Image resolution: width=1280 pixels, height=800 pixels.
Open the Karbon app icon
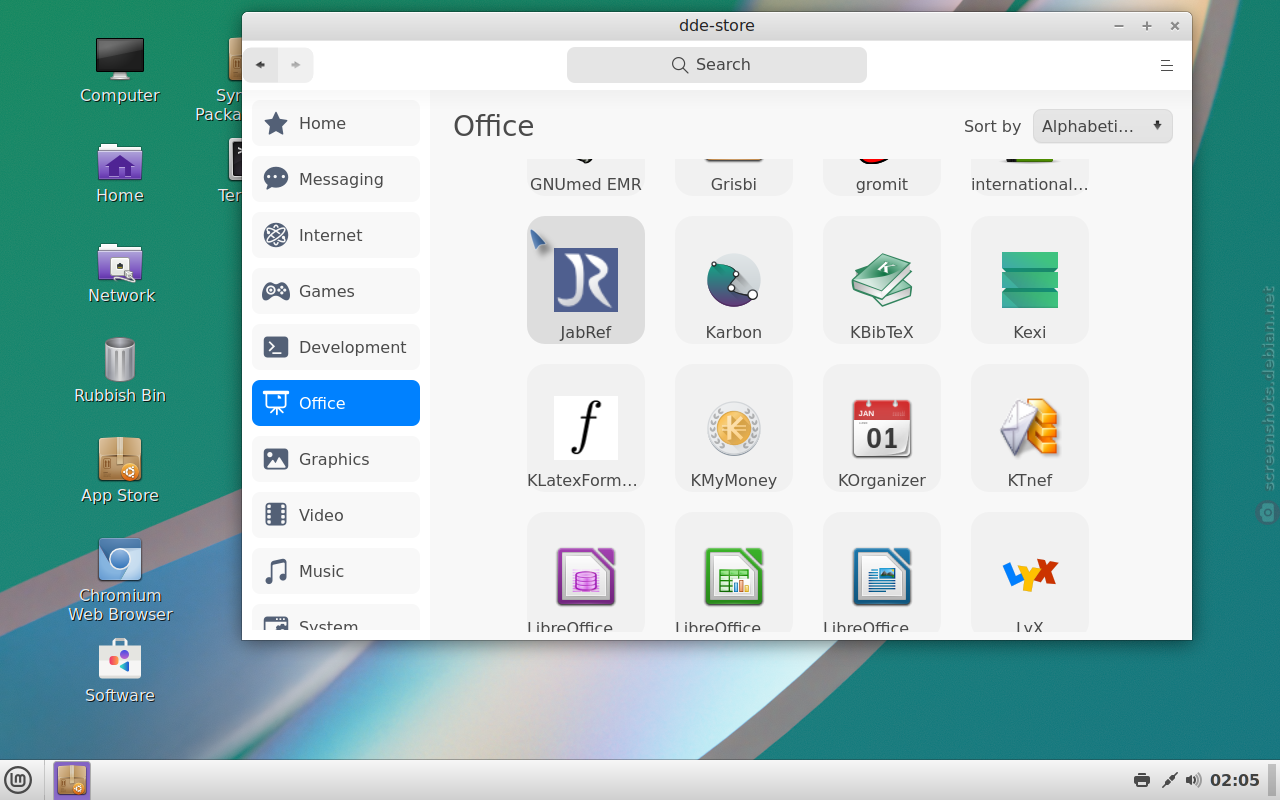(x=734, y=280)
